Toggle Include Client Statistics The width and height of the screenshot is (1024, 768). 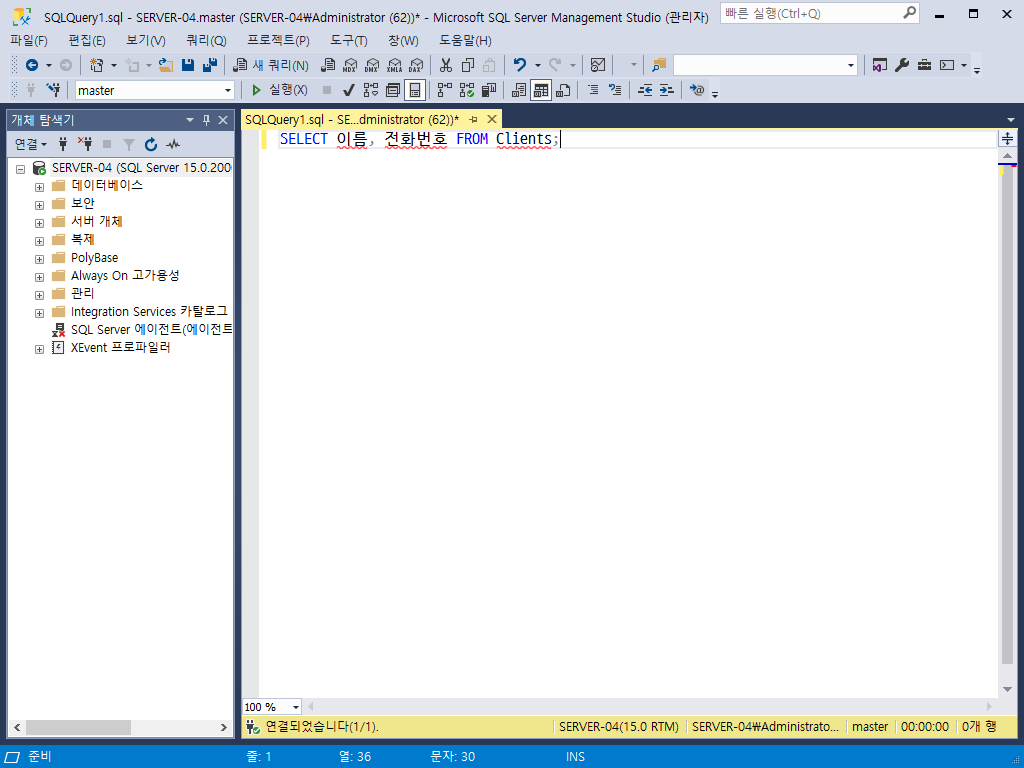tap(488, 90)
